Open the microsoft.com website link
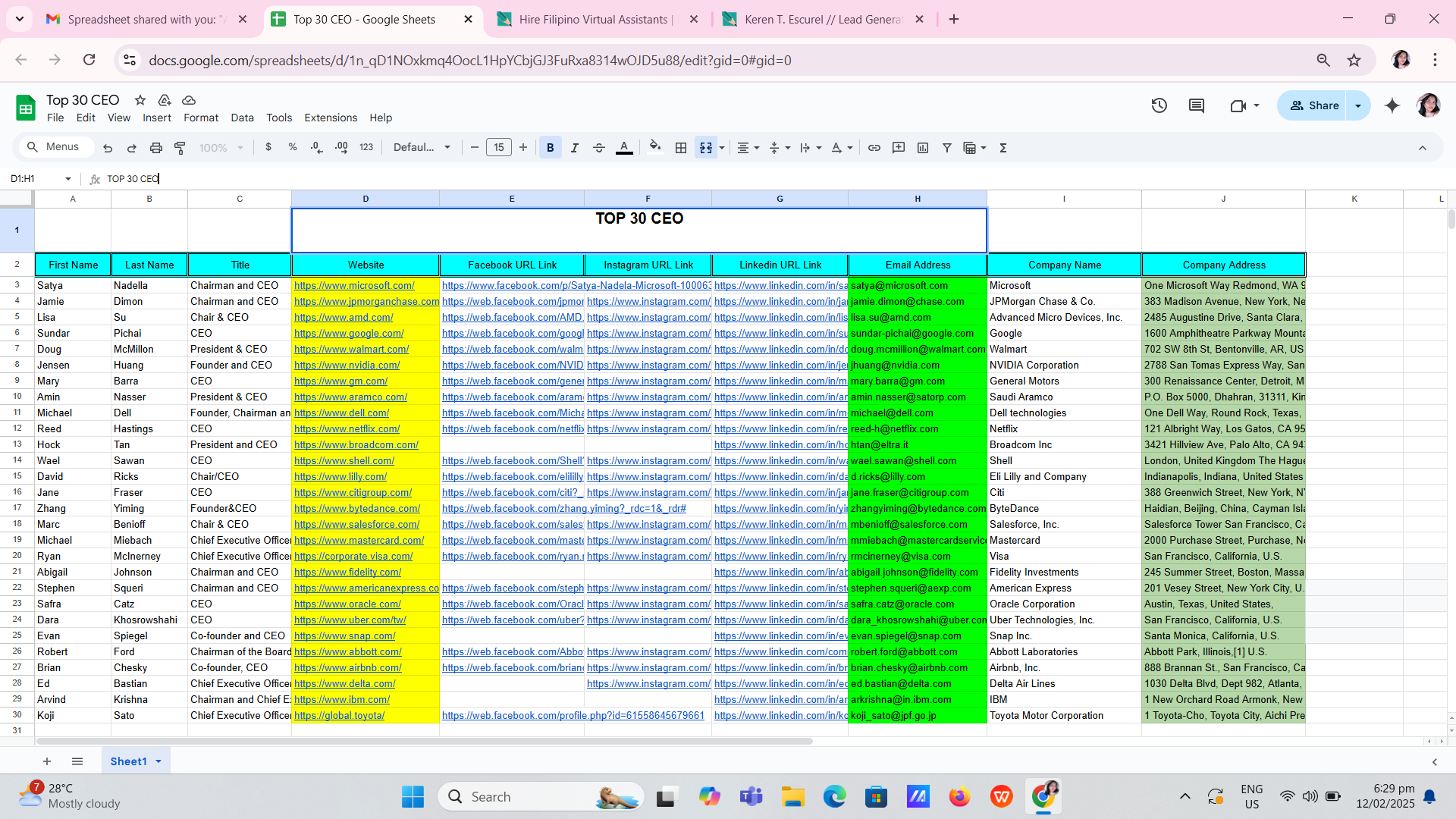 point(354,286)
